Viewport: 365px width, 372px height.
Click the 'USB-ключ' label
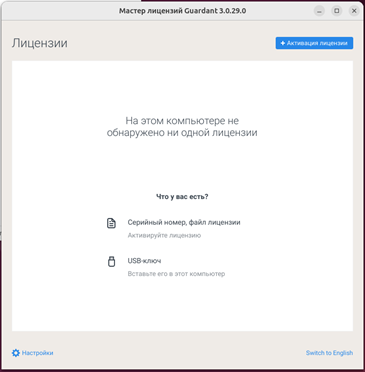tap(144, 261)
